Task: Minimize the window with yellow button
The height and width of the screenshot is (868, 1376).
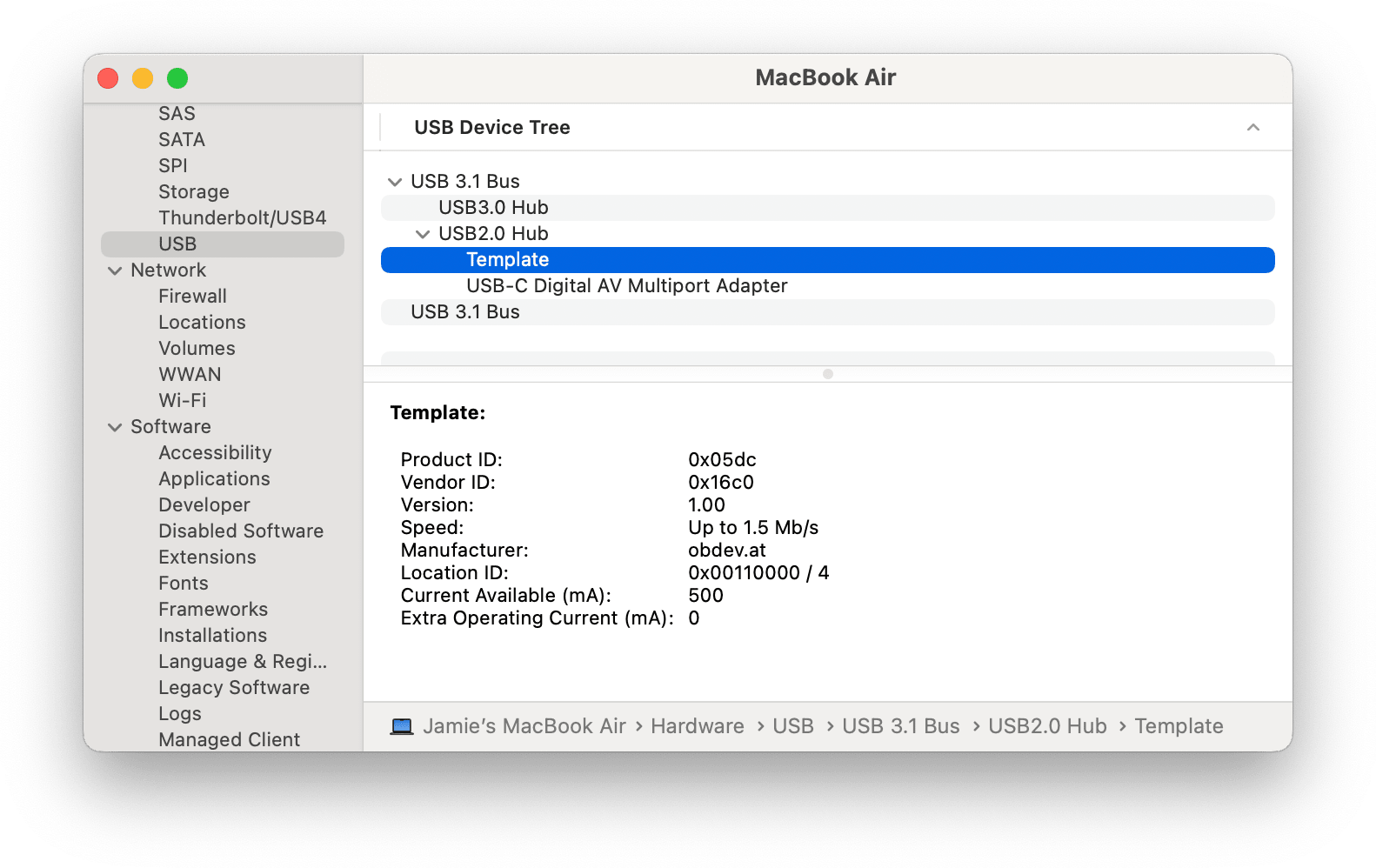Action: coord(143,78)
